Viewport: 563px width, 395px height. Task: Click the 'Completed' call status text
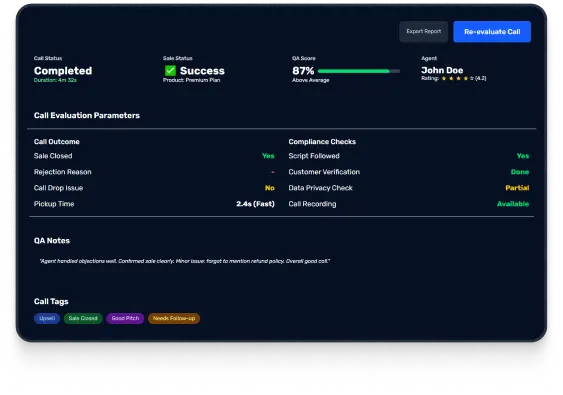tap(63, 71)
